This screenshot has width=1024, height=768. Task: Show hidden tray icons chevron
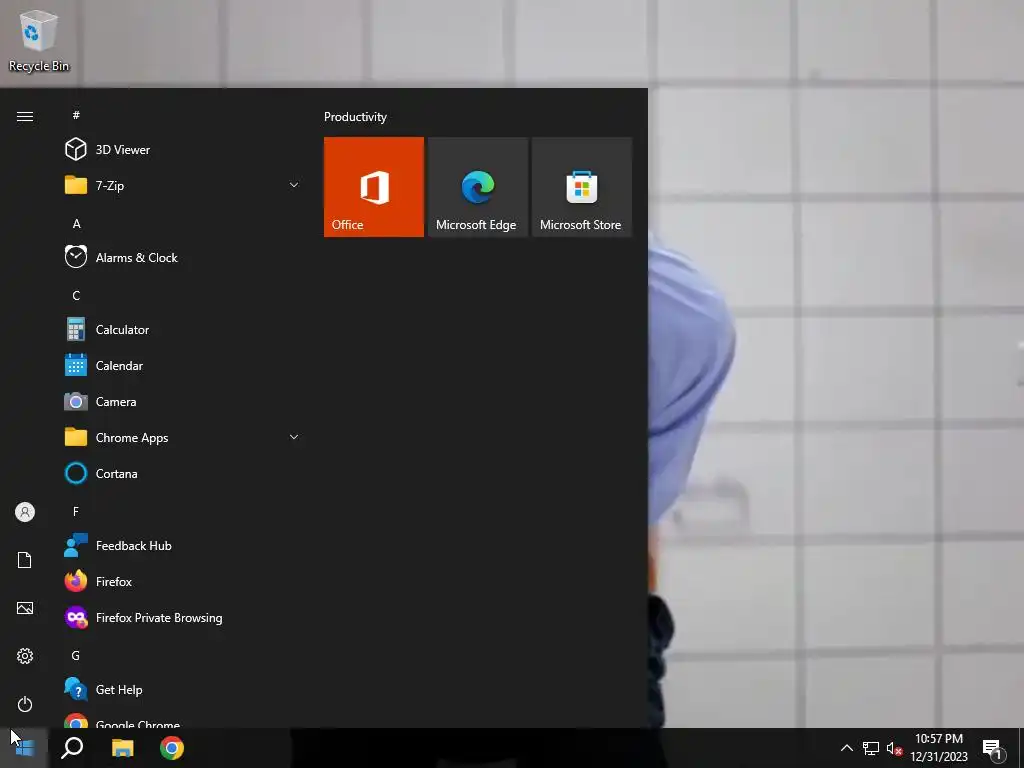pyautogui.click(x=846, y=748)
